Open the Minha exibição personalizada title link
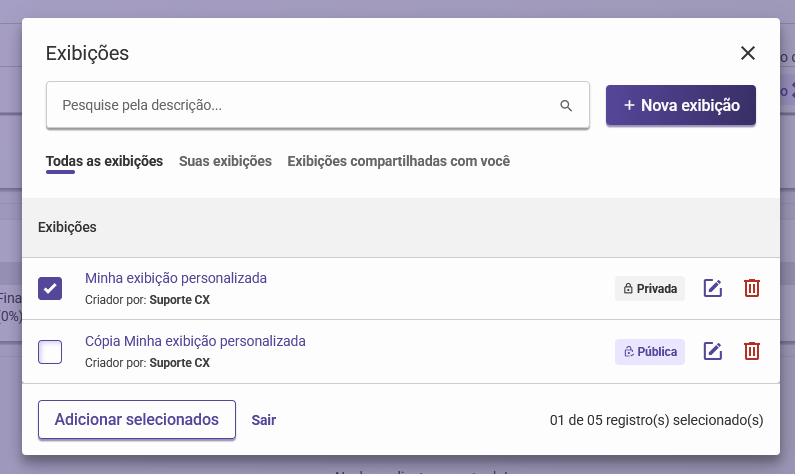The image size is (795, 474). click(x=176, y=278)
